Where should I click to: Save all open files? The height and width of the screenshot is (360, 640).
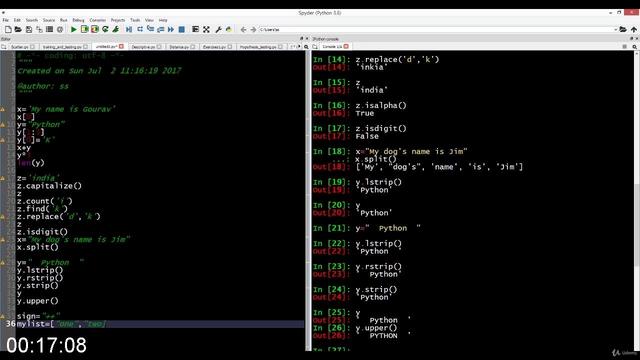[x=39, y=29]
